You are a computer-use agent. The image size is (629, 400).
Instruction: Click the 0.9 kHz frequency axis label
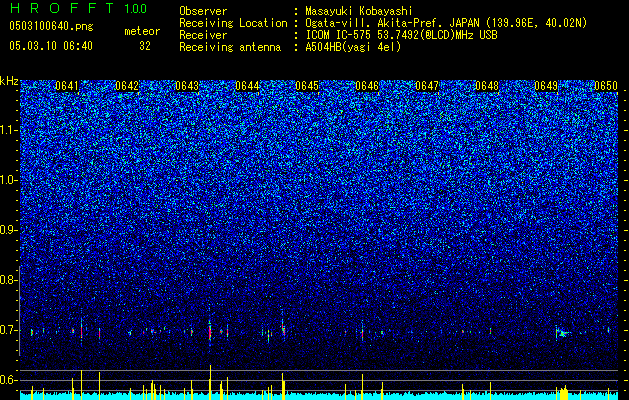[x=7, y=230]
